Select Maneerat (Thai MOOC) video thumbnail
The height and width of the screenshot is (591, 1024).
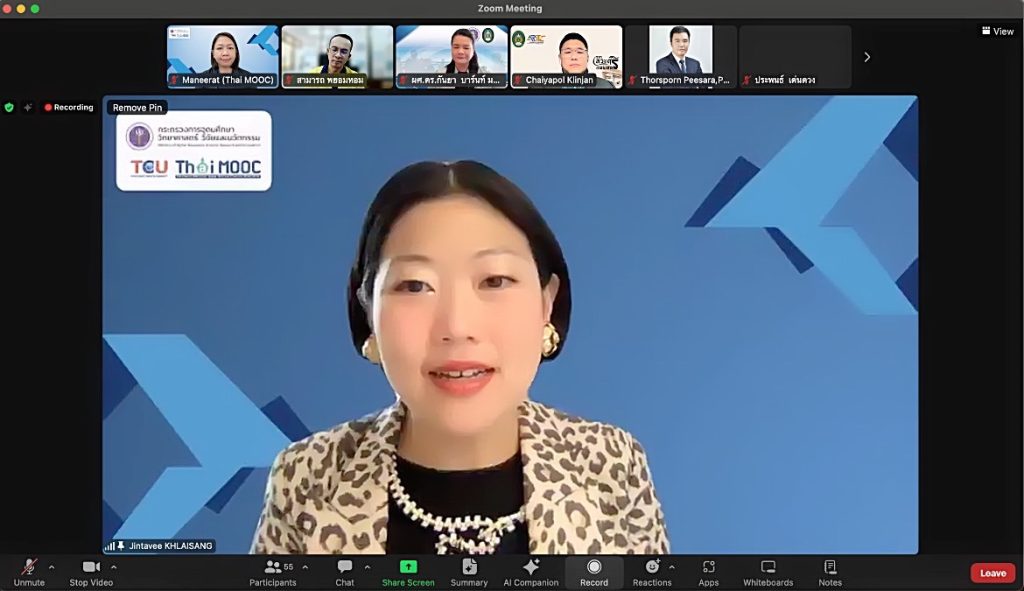tap(223, 56)
